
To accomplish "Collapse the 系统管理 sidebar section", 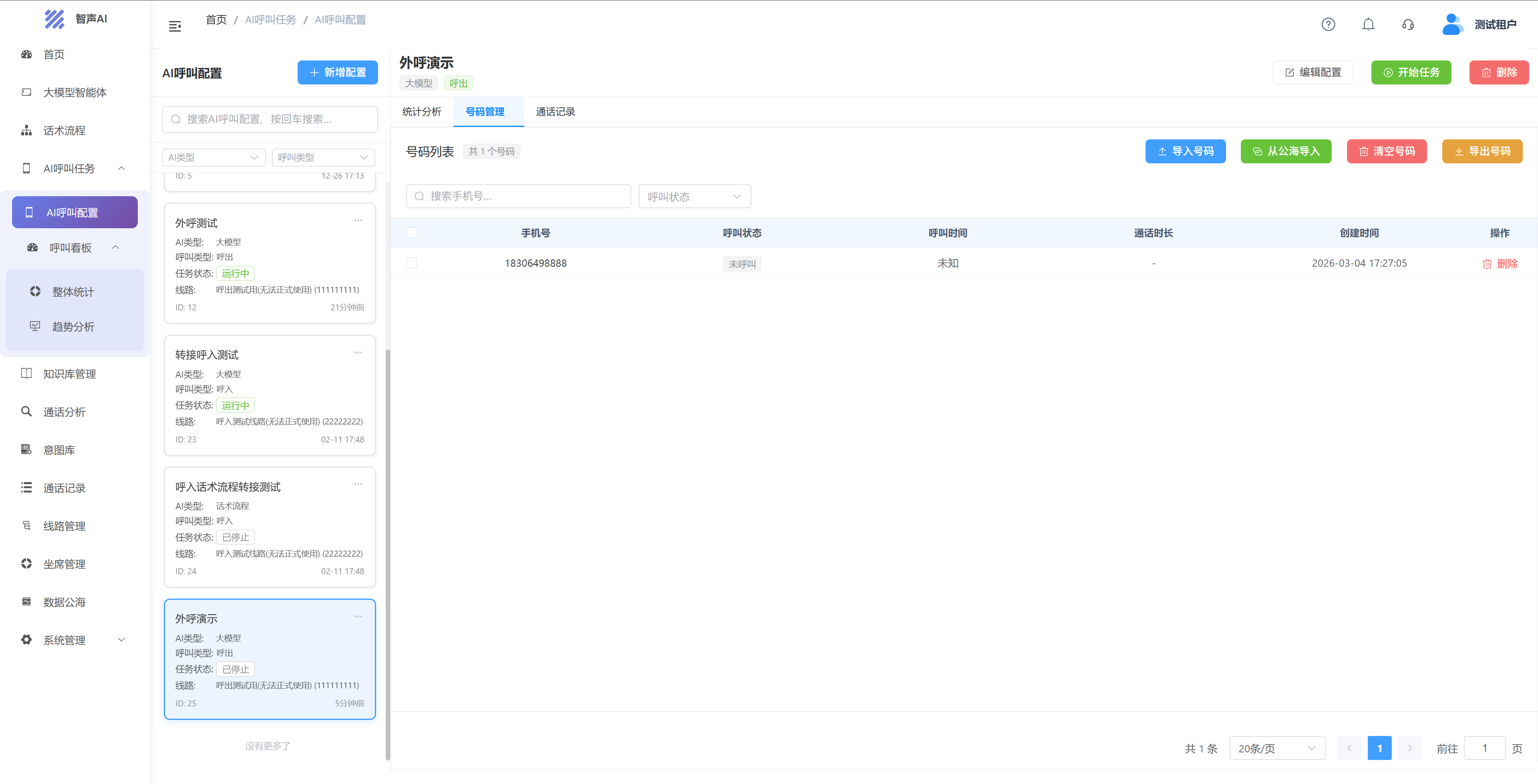I will coord(122,639).
